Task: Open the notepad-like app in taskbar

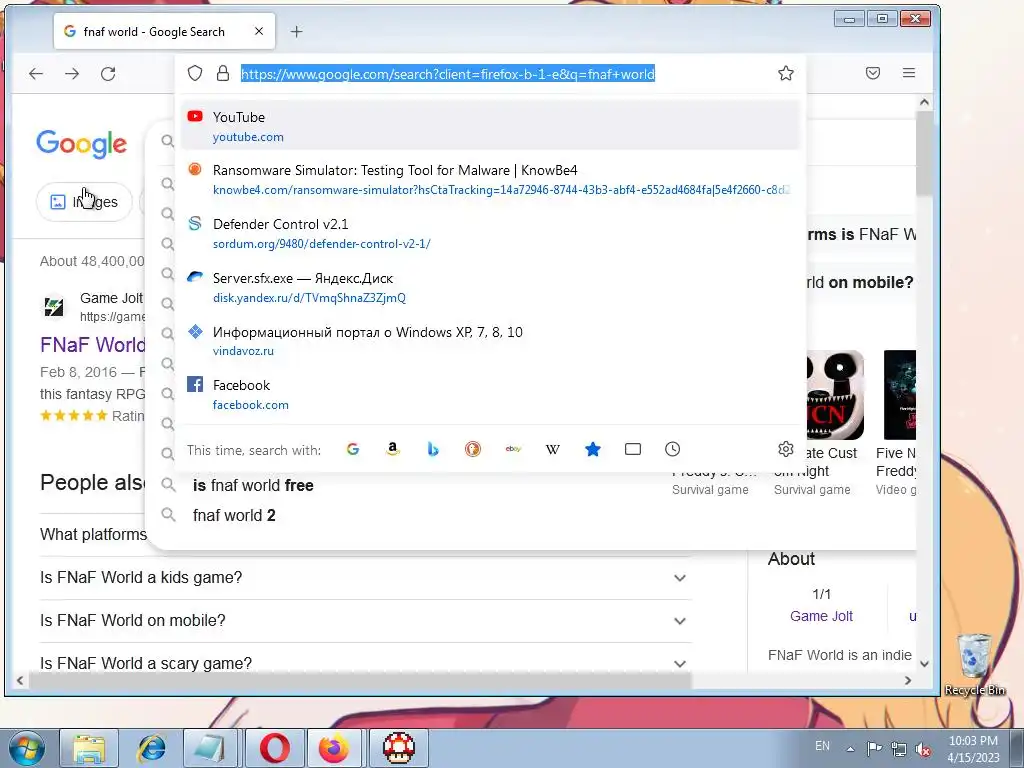Action: pos(212,748)
